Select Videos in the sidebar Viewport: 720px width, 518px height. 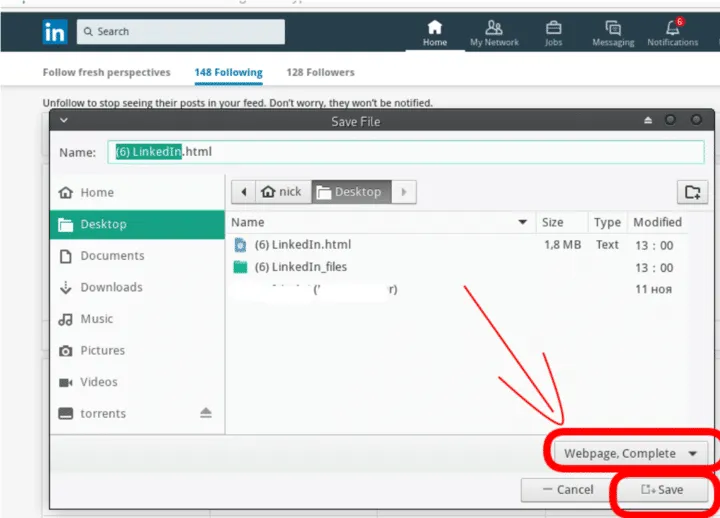click(x=137, y=382)
